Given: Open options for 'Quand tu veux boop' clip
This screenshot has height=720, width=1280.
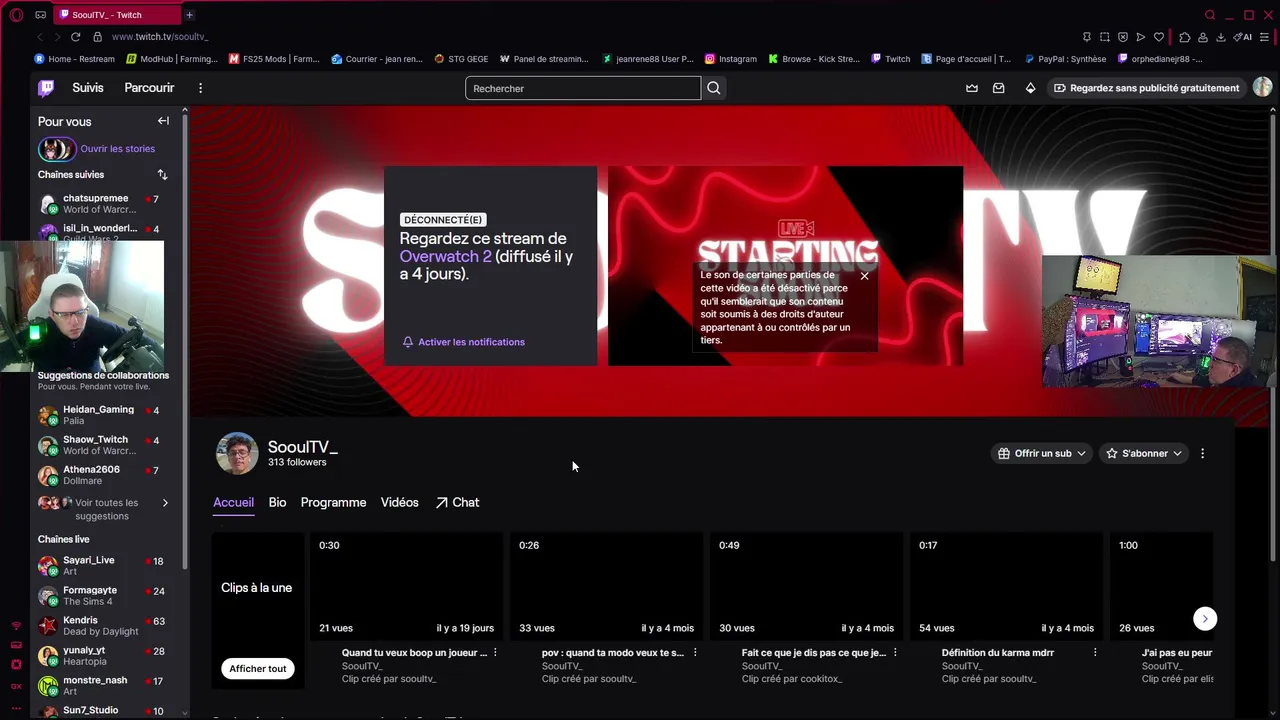Looking at the screenshot, I should [x=495, y=653].
